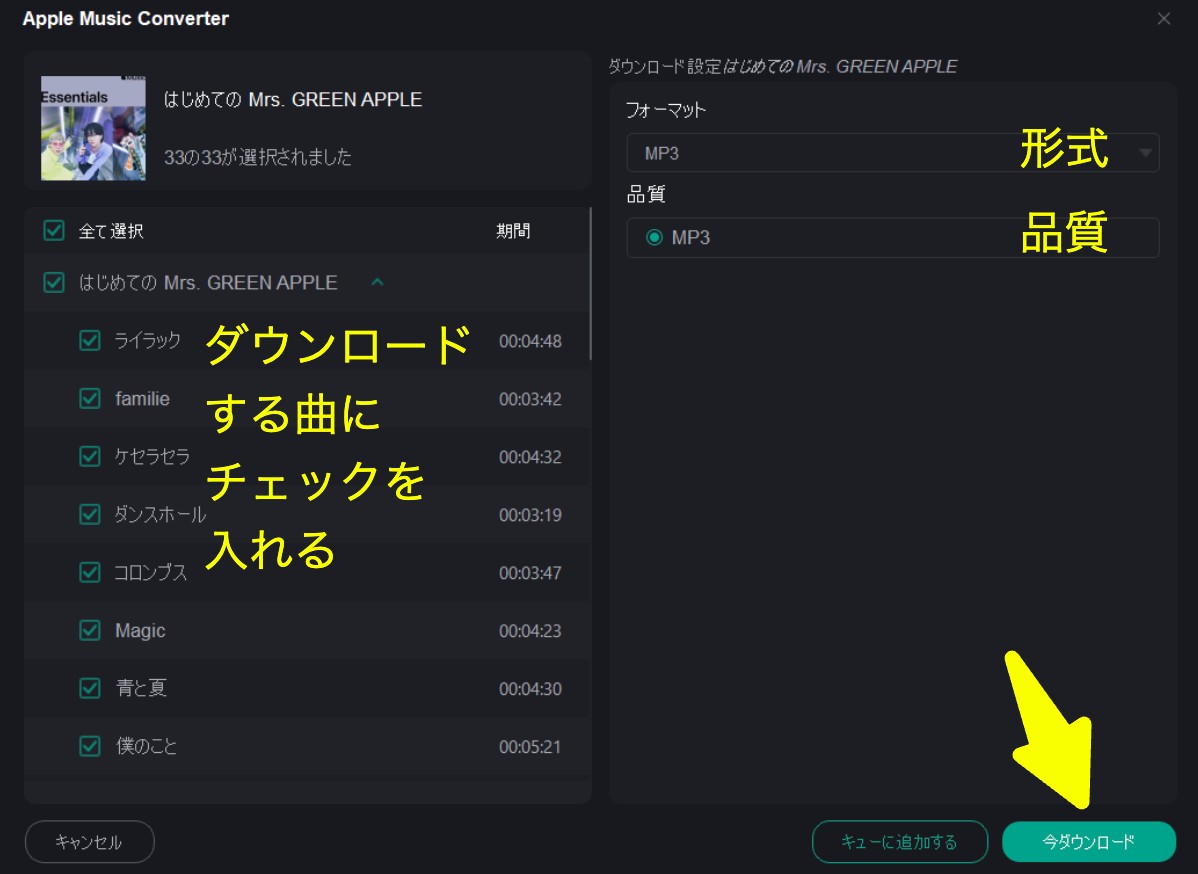The height and width of the screenshot is (874, 1198).
Task: Click the 僕のこと song title
Action: click(x=146, y=746)
